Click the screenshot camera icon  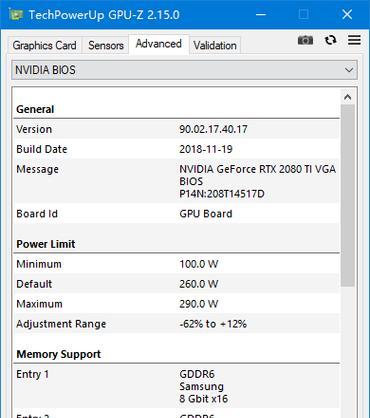pos(305,40)
